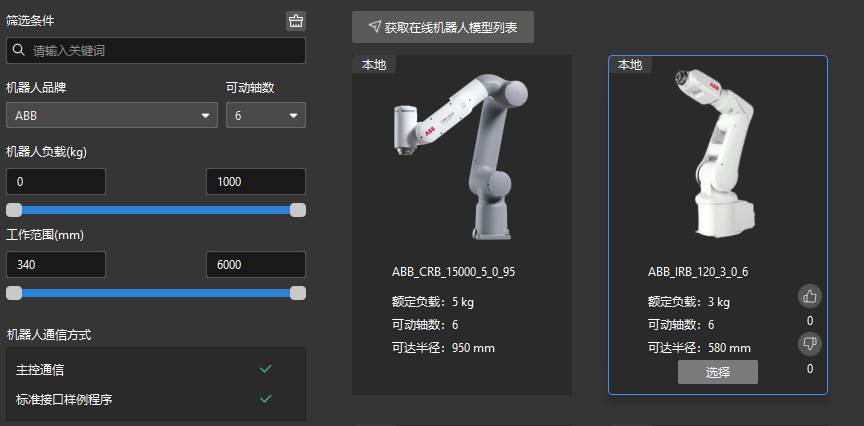Screen dimensions: 864x426
Task: Click 本地 tag on ABB_CRB_15000 card
Action: tap(374, 64)
